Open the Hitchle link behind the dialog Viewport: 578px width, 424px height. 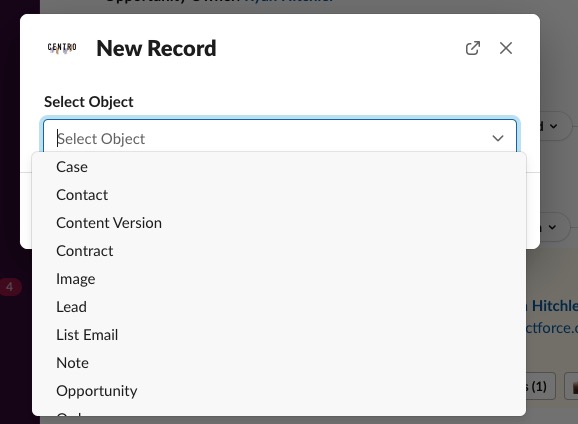(552, 306)
